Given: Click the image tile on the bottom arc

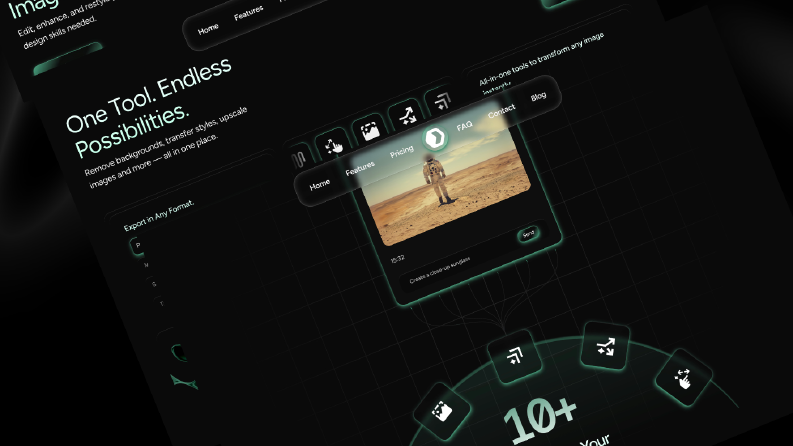Looking at the screenshot, I should click(442, 411).
